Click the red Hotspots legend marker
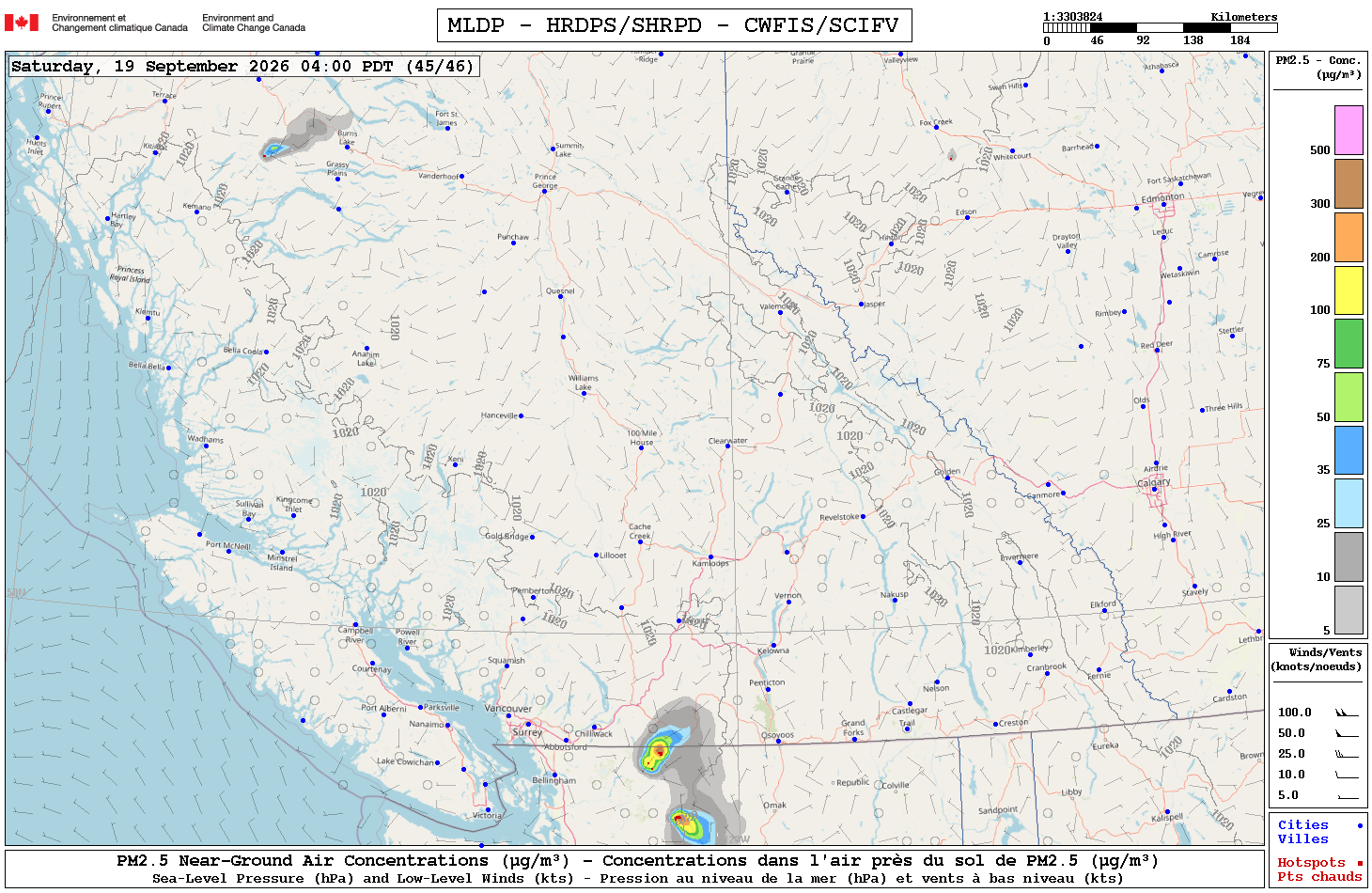The height and width of the screenshot is (893, 1372). point(1360,863)
